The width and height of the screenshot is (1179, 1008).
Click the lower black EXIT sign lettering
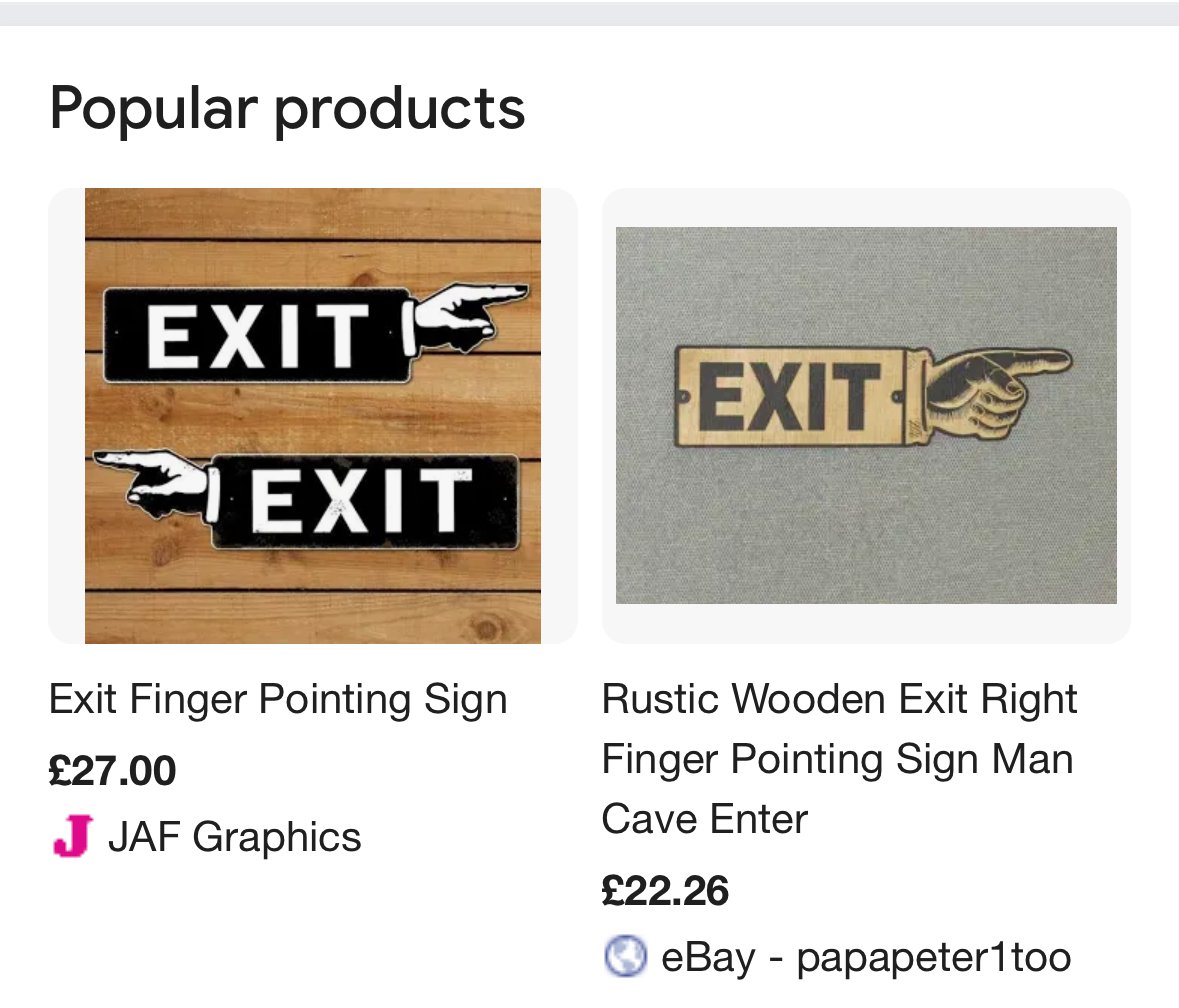click(x=361, y=499)
